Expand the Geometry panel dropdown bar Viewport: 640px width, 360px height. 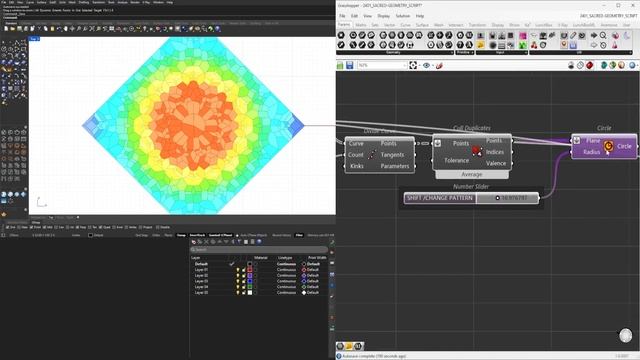395,53
